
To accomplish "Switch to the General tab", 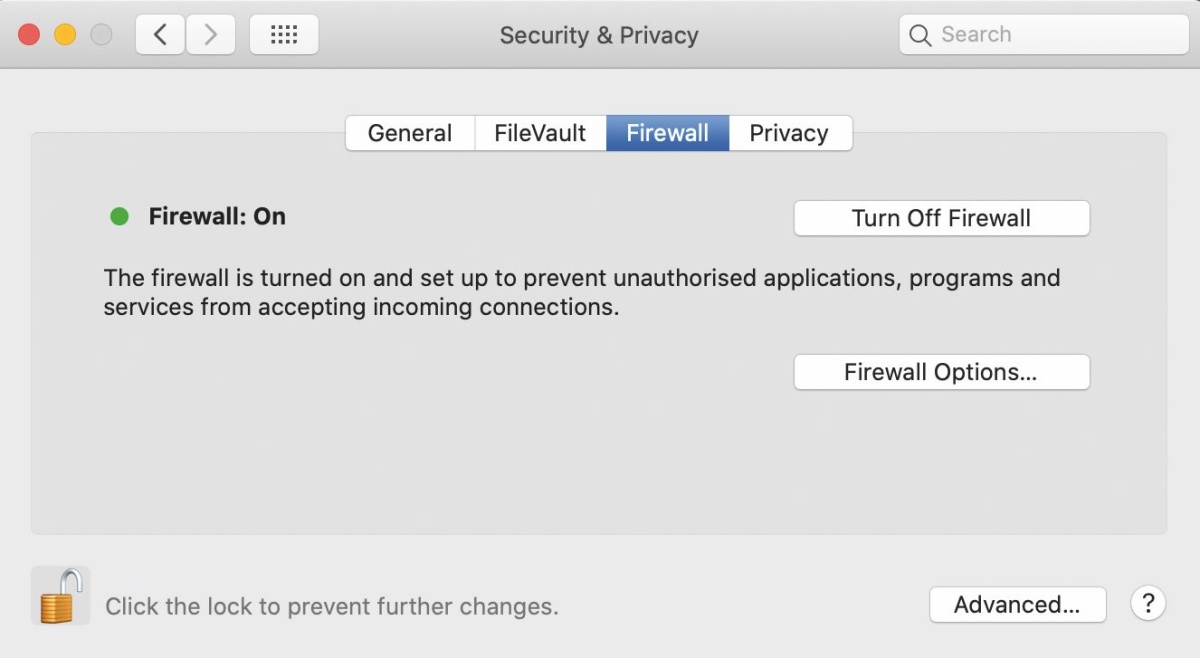I will pos(410,133).
